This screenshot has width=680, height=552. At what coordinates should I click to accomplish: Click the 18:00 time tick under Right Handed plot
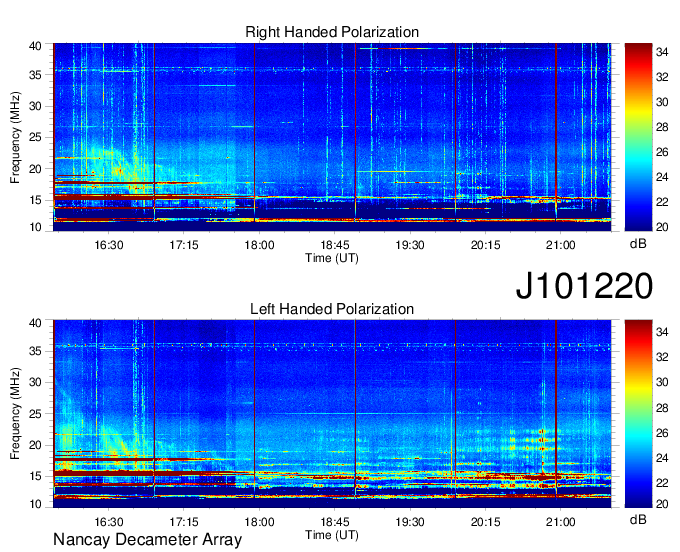tap(259, 245)
